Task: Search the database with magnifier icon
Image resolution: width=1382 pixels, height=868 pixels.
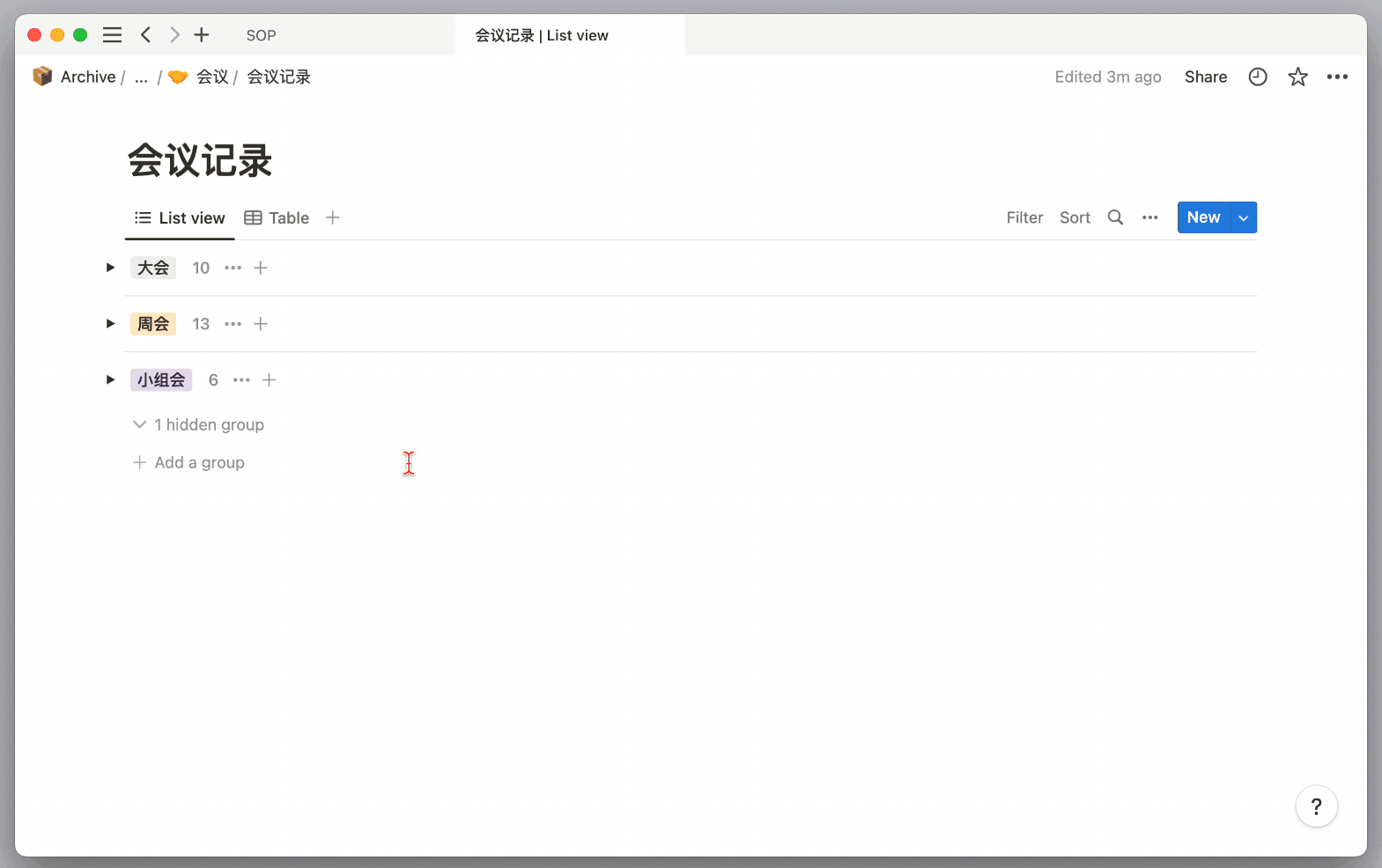Action: (x=1115, y=217)
